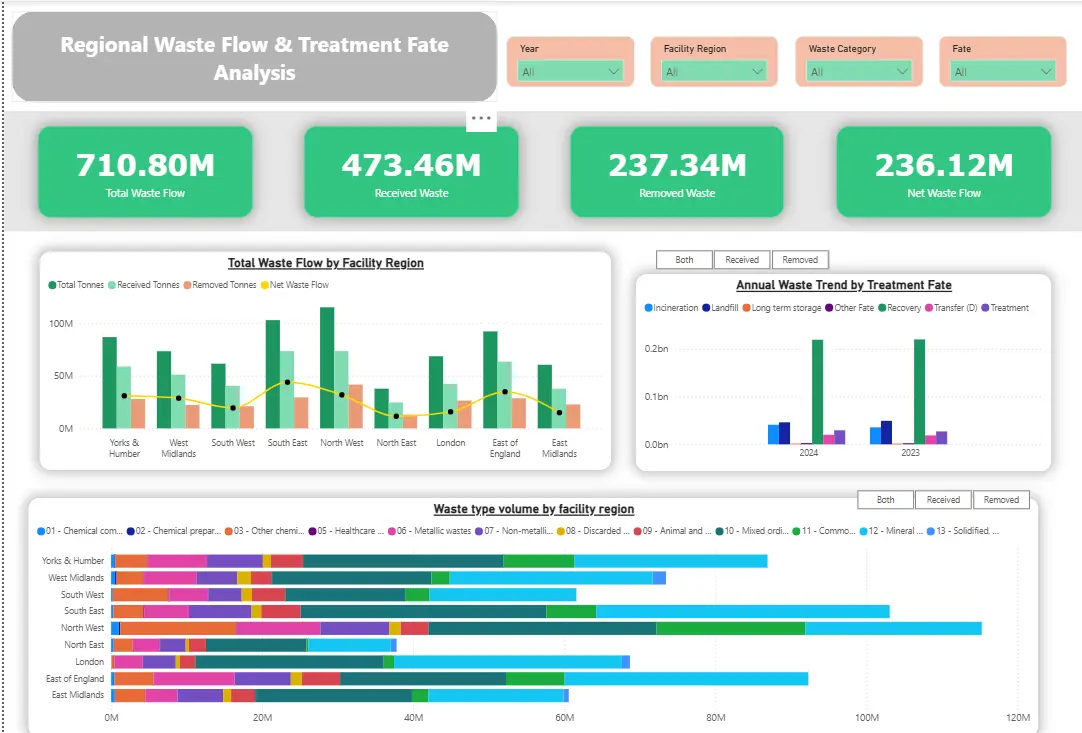The width and height of the screenshot is (1082, 733).
Task: Click the Received Tonnes legend marker
Action: 112,285
